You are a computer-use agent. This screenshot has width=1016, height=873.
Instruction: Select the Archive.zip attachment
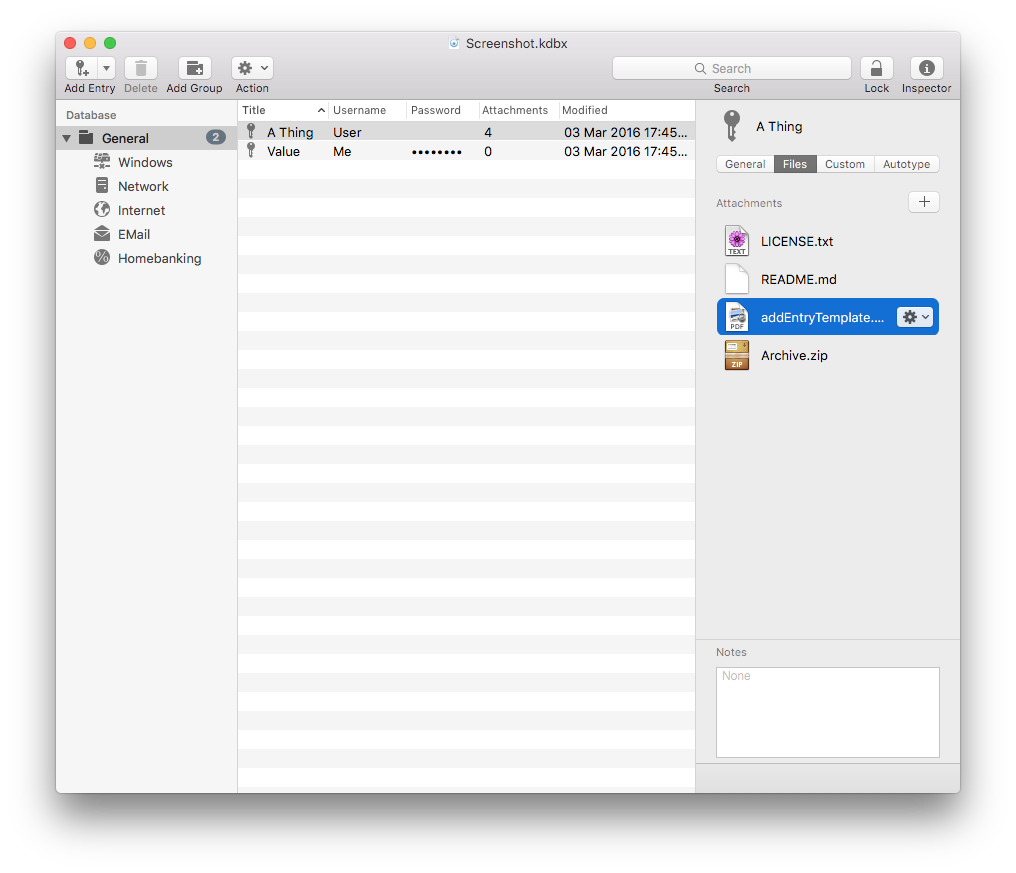pyautogui.click(x=794, y=355)
